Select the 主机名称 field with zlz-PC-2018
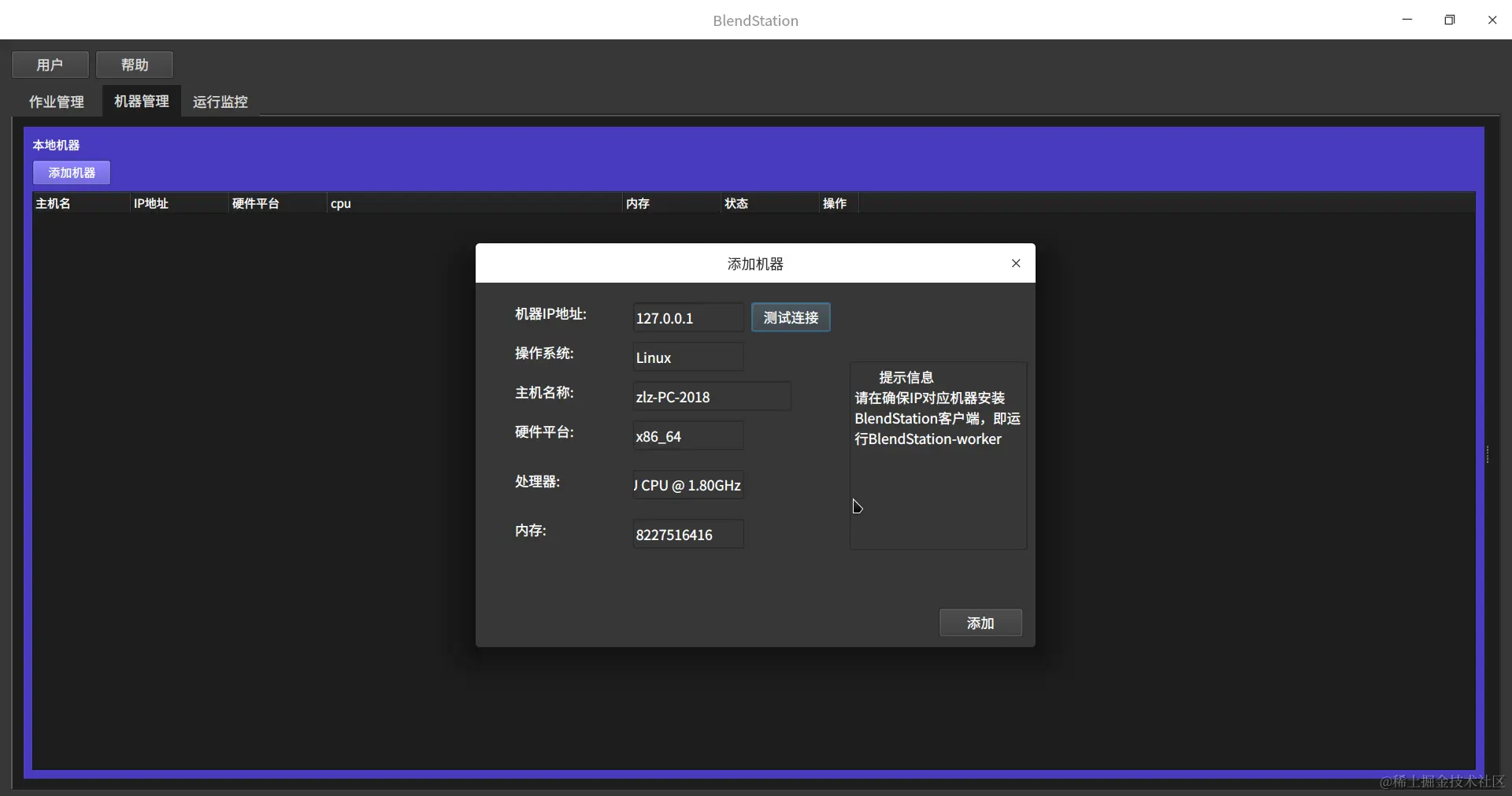 712,397
